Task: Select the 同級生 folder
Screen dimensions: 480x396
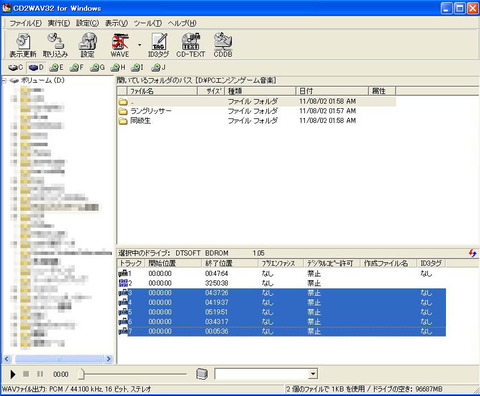Action: (140, 121)
